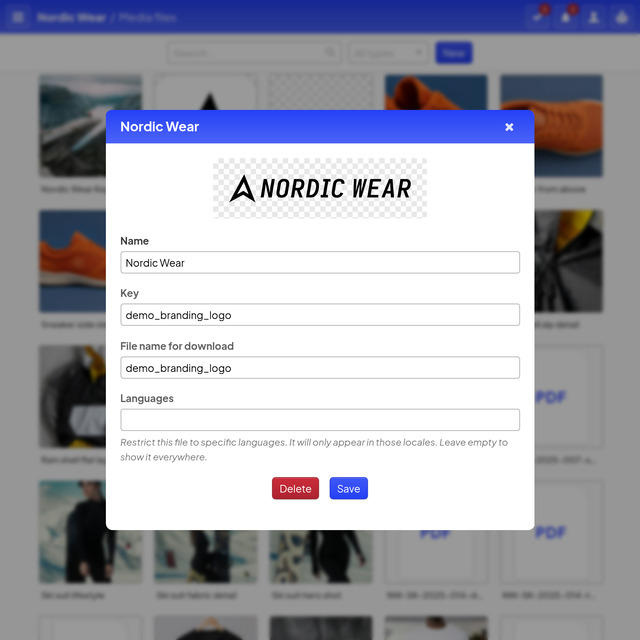Screen dimensions: 640x640
Task: Open the file types filter dropdown
Action: coord(387,53)
